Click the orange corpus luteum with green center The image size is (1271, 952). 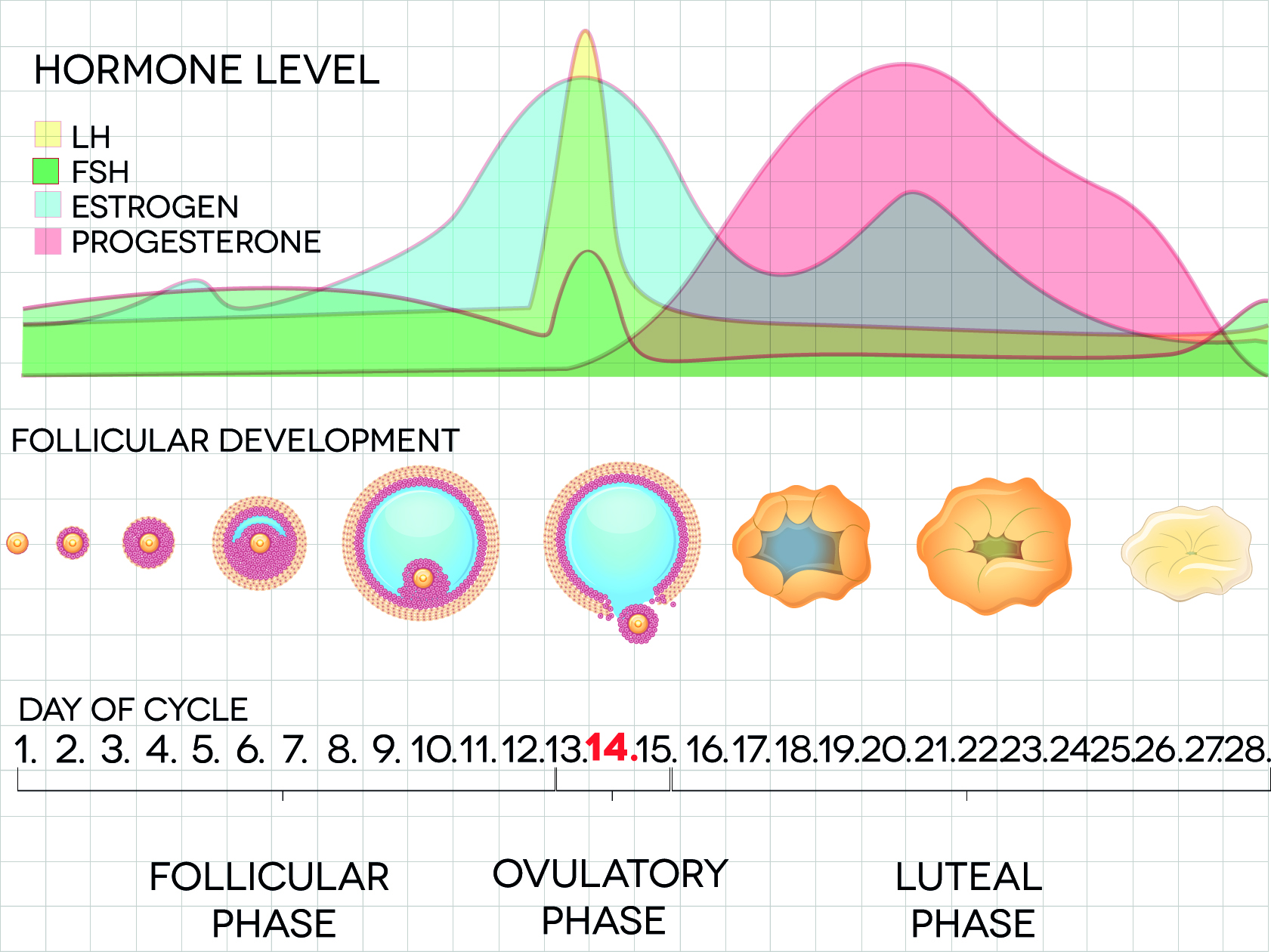[x=994, y=546]
